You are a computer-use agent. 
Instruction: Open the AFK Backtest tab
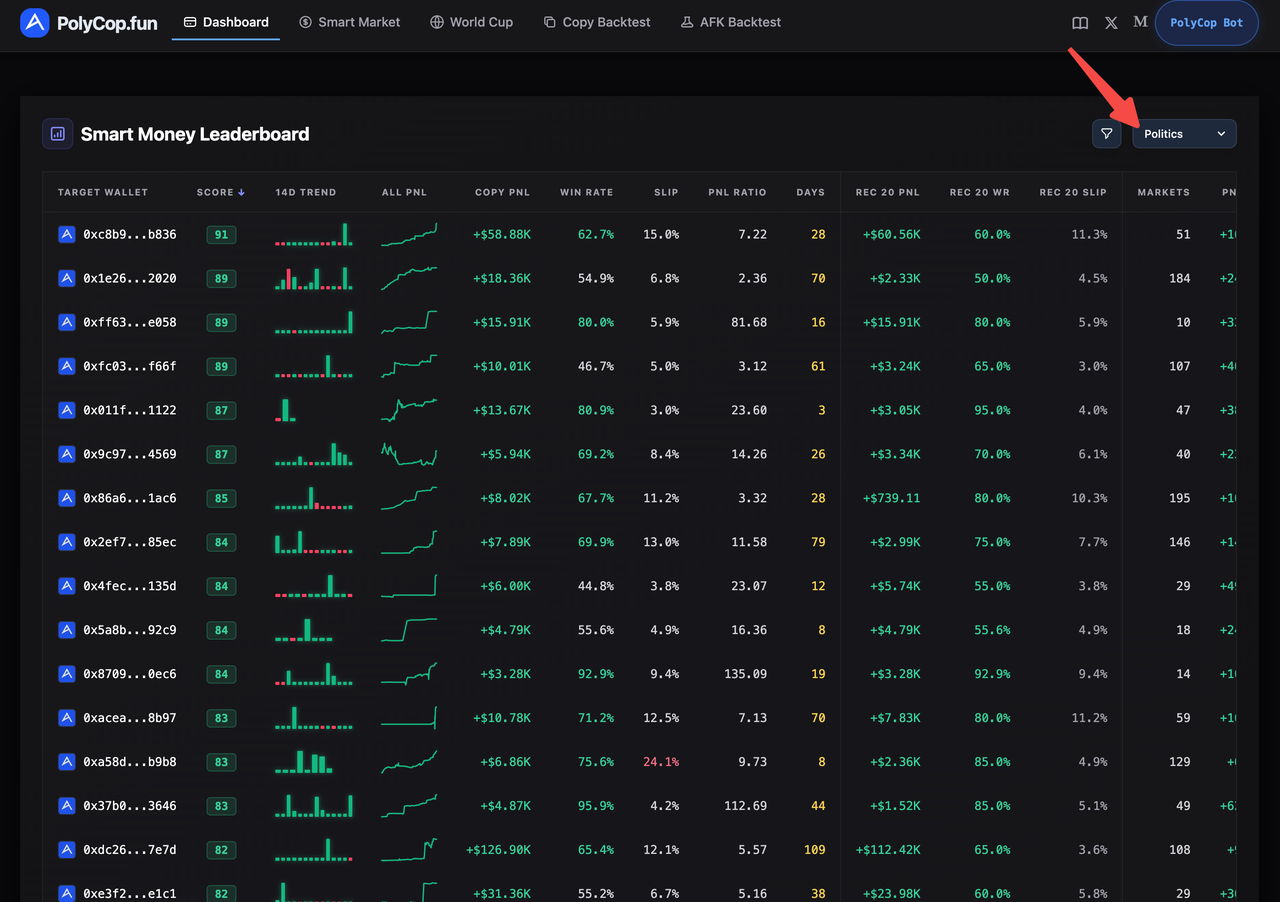tap(730, 22)
